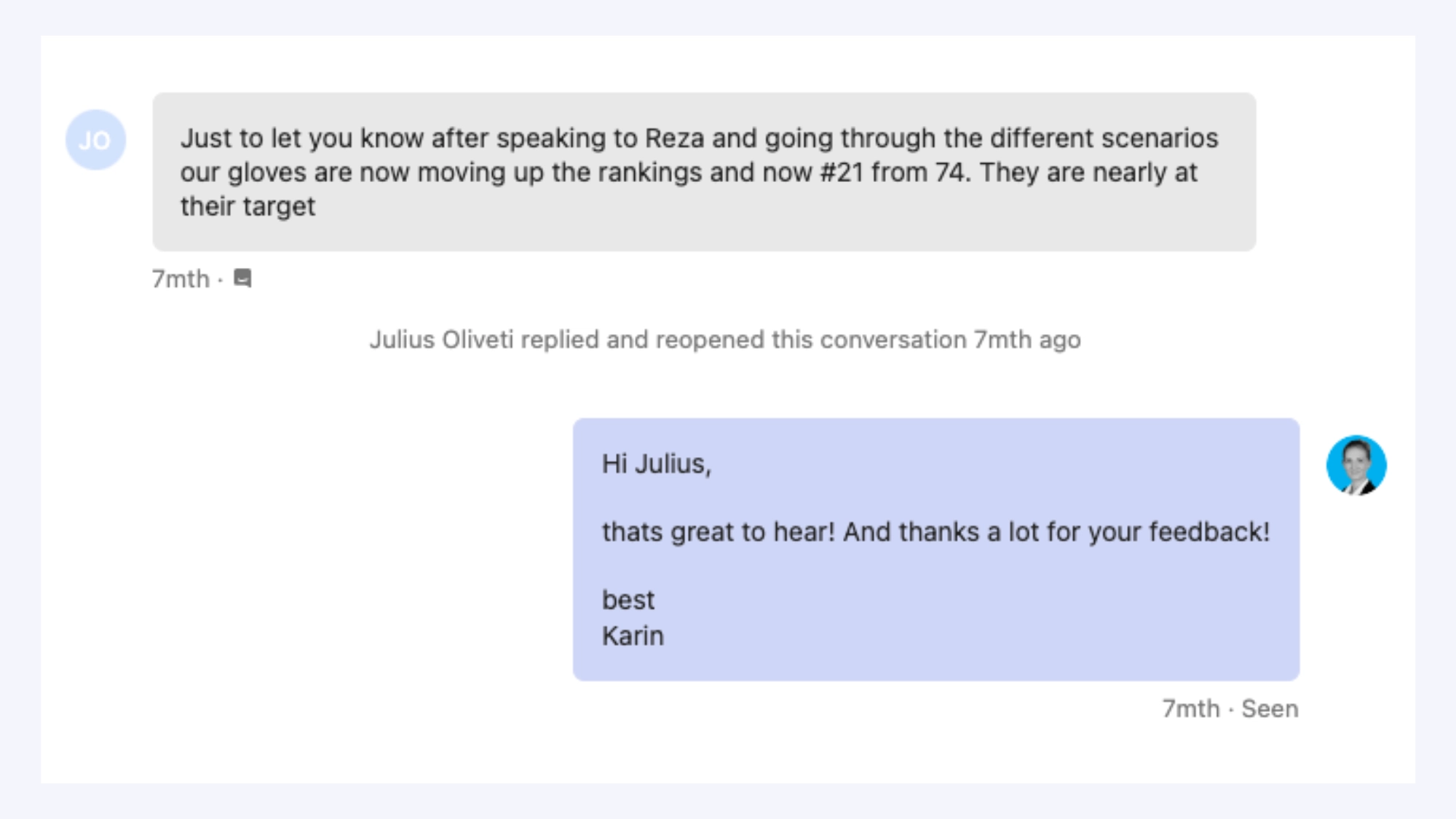Click the 'Hi Julius,' greeting line
Viewport: 1456px width, 819px height.
point(657,464)
